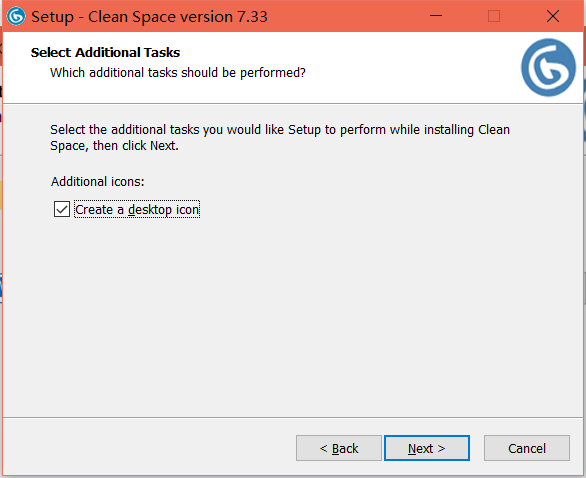Go to previous step with Back button
The height and width of the screenshot is (478, 586).
(339, 448)
